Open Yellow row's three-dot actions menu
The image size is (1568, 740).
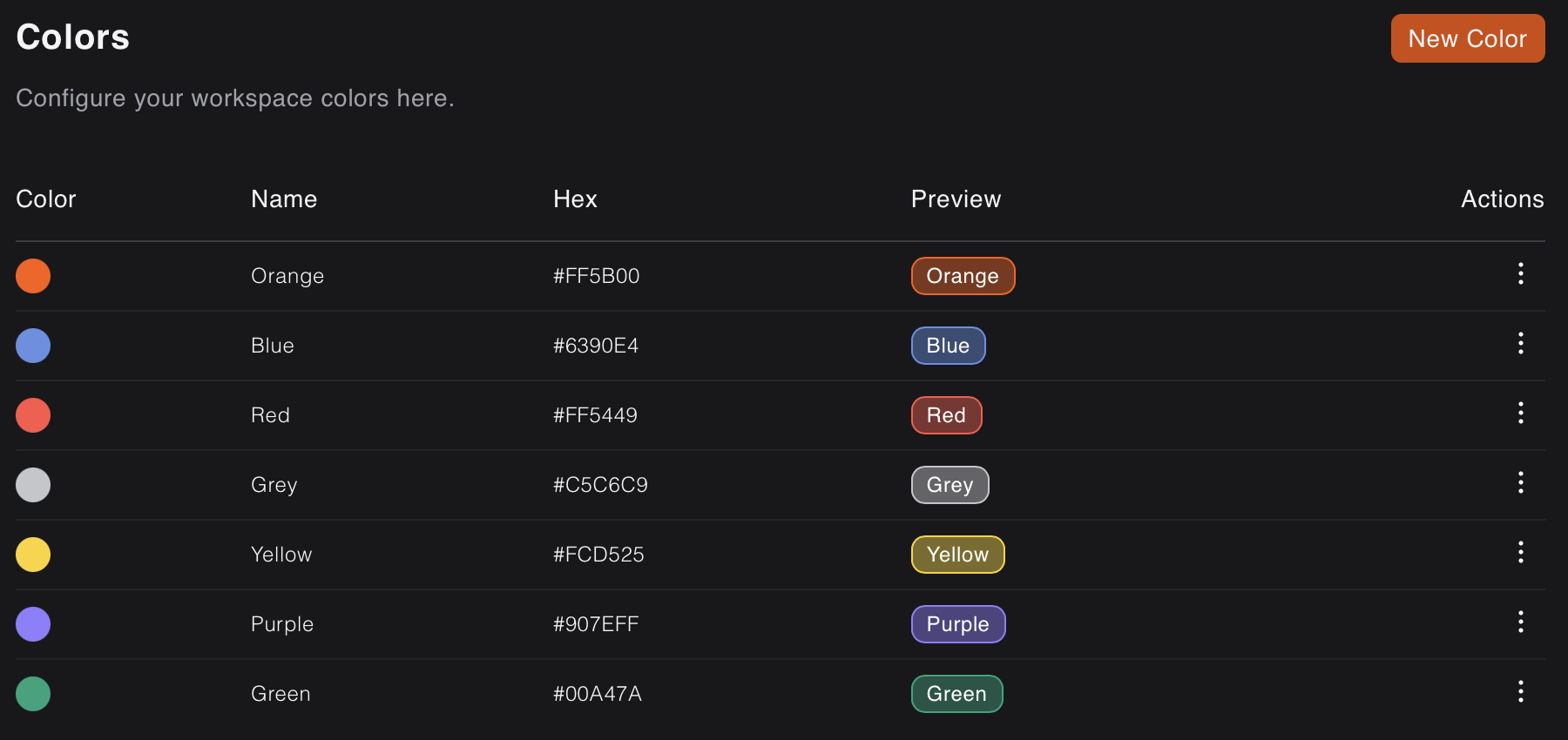[1520, 553]
